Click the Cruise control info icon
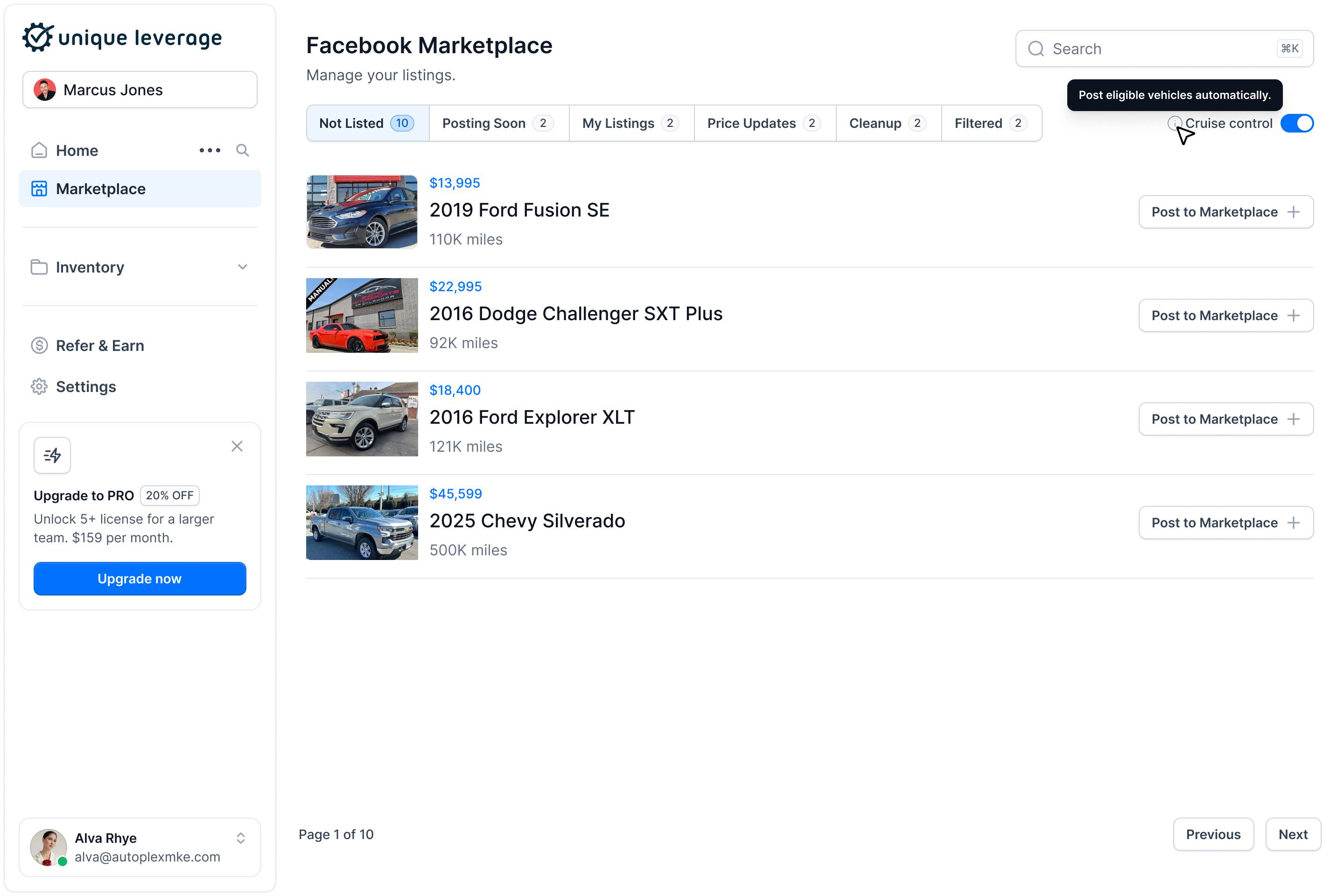The height and width of the screenshot is (896, 1344). [1174, 123]
